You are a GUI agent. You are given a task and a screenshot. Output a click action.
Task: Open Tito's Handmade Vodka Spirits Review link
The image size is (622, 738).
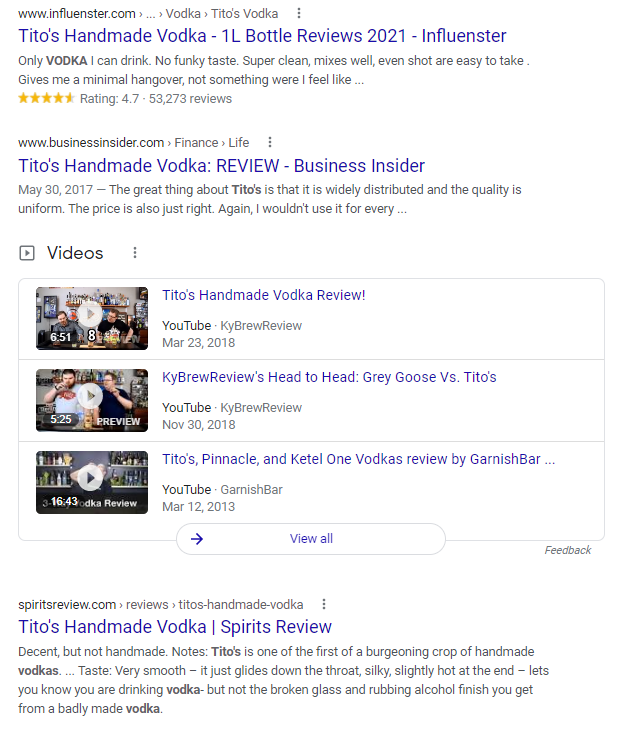[175, 627]
